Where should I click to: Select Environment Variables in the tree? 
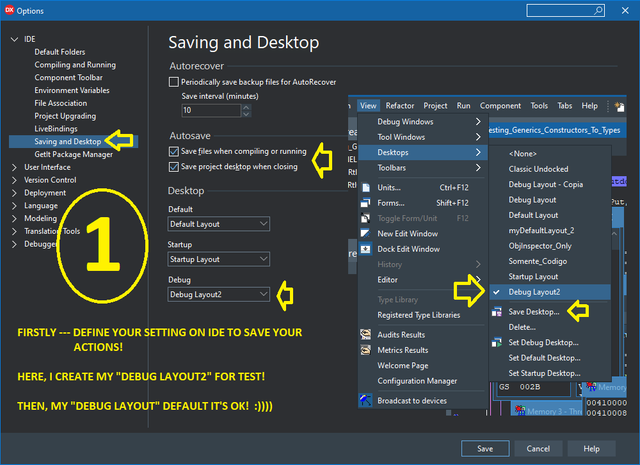[x=72, y=90]
